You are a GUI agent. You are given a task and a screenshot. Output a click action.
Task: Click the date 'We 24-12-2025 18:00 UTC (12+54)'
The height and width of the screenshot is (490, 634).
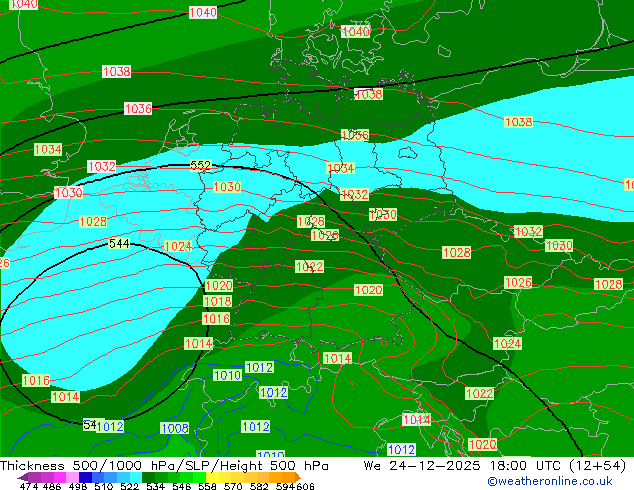pos(495,466)
